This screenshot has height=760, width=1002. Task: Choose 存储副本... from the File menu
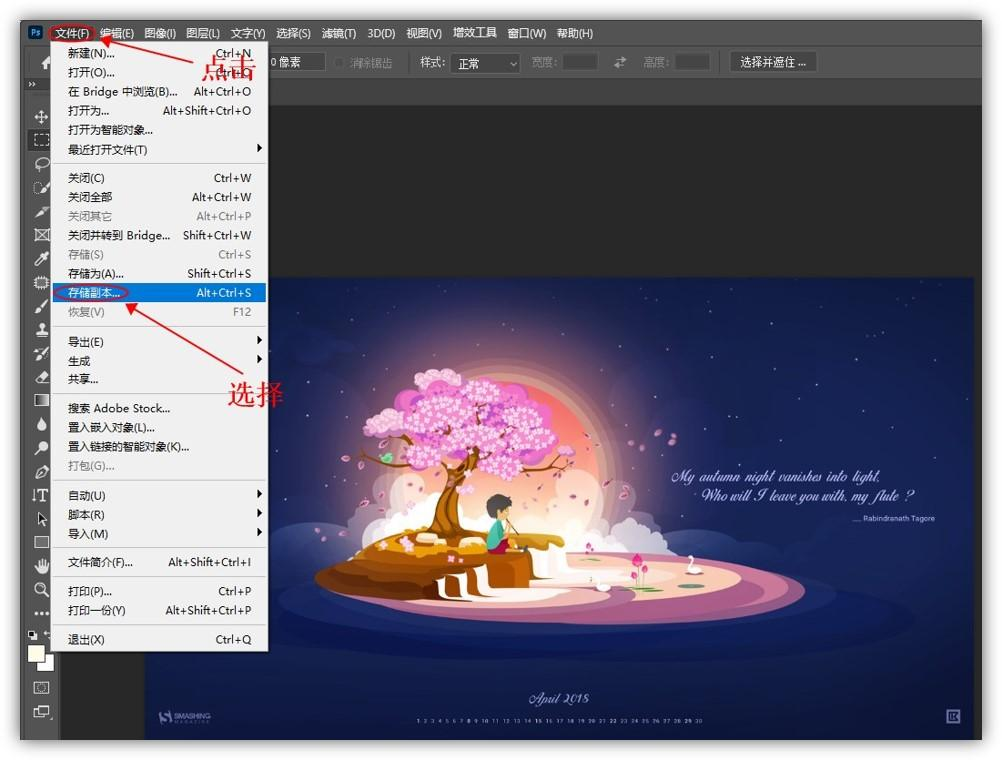pos(159,292)
